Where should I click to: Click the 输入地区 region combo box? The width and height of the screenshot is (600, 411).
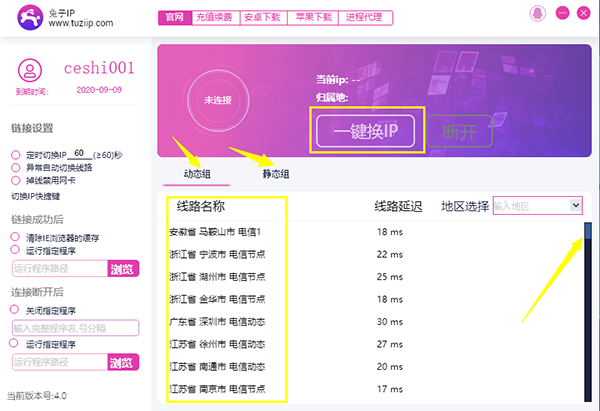tap(529, 205)
